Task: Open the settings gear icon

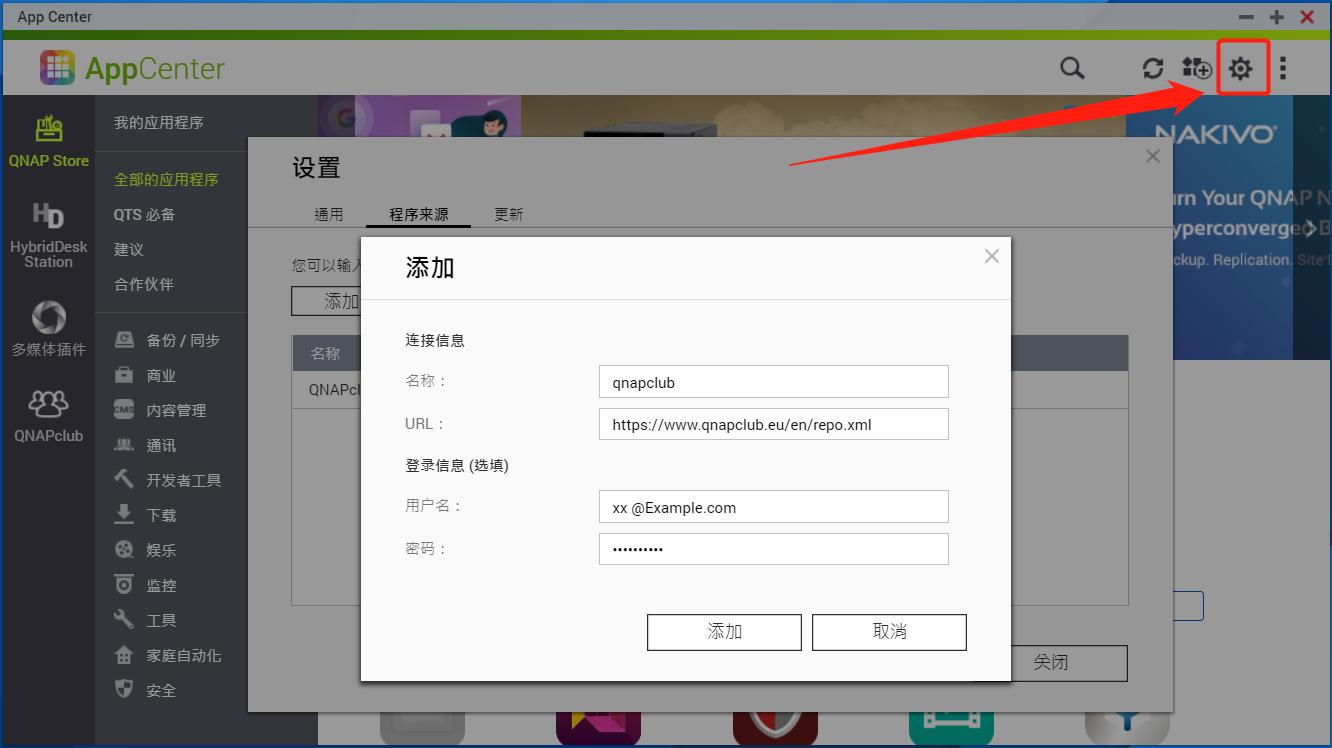Action: (x=1241, y=68)
